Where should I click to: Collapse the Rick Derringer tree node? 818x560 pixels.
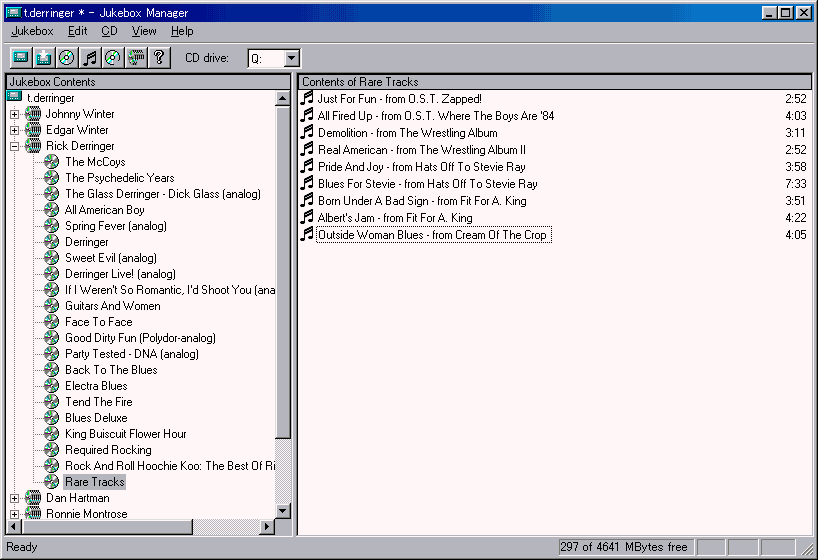pos(14,146)
